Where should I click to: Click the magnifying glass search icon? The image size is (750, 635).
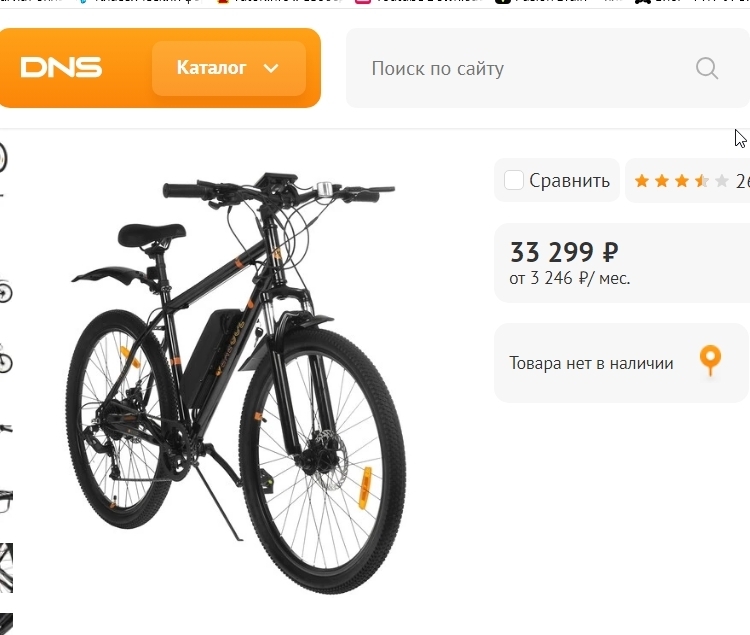click(x=707, y=68)
